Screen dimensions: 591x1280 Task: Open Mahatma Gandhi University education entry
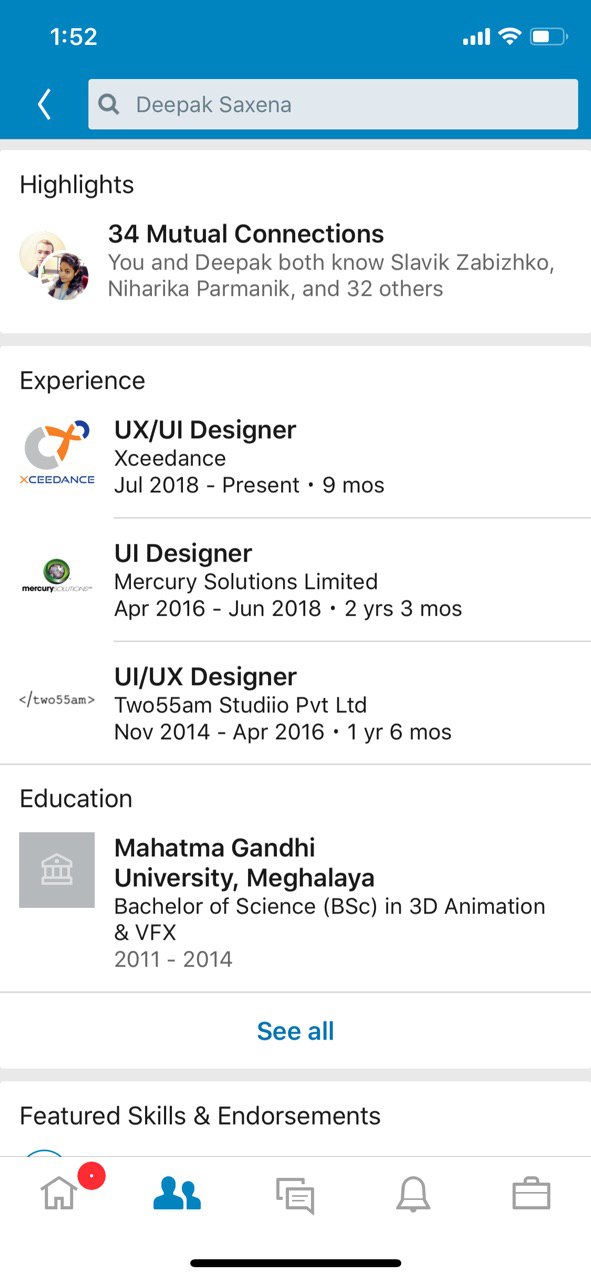295,903
